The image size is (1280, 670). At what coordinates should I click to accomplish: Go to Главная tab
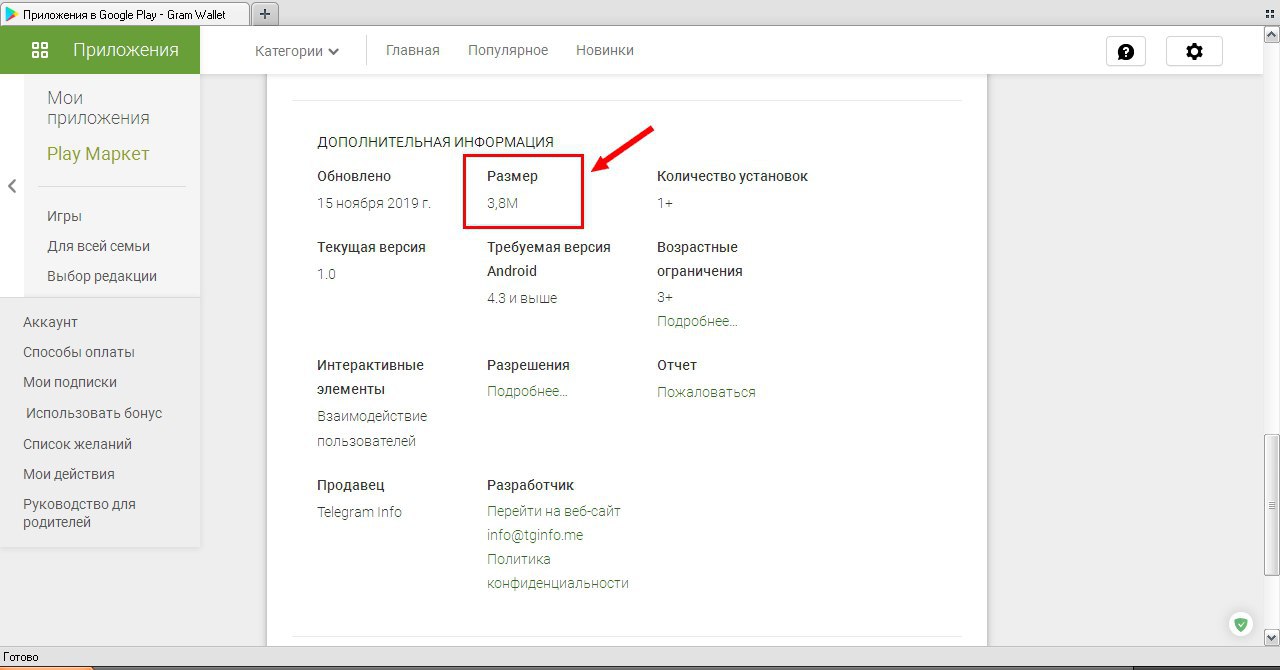pos(413,50)
